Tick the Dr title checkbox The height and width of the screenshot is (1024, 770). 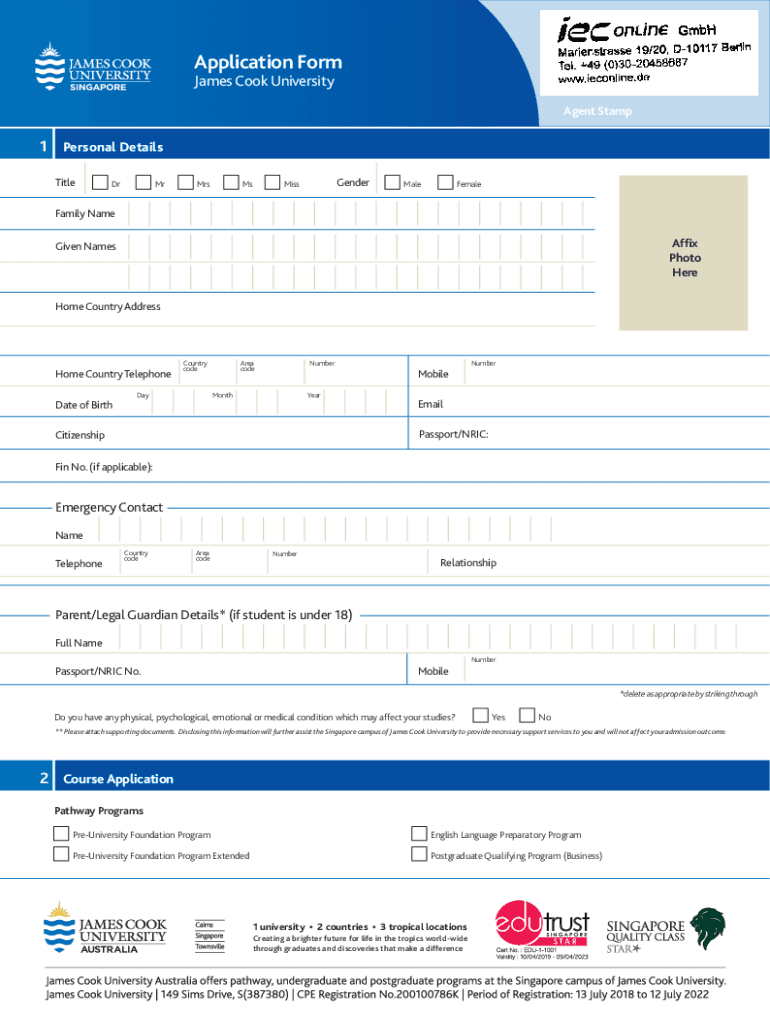pos(100,182)
